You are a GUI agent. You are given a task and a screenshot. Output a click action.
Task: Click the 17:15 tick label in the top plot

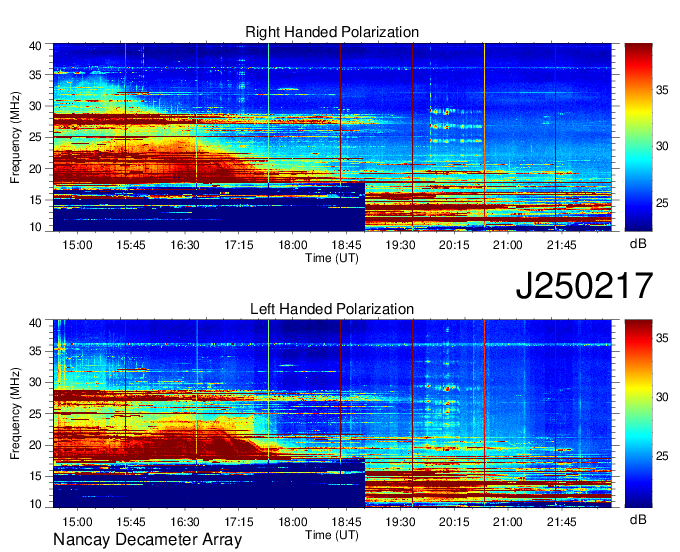point(239,245)
